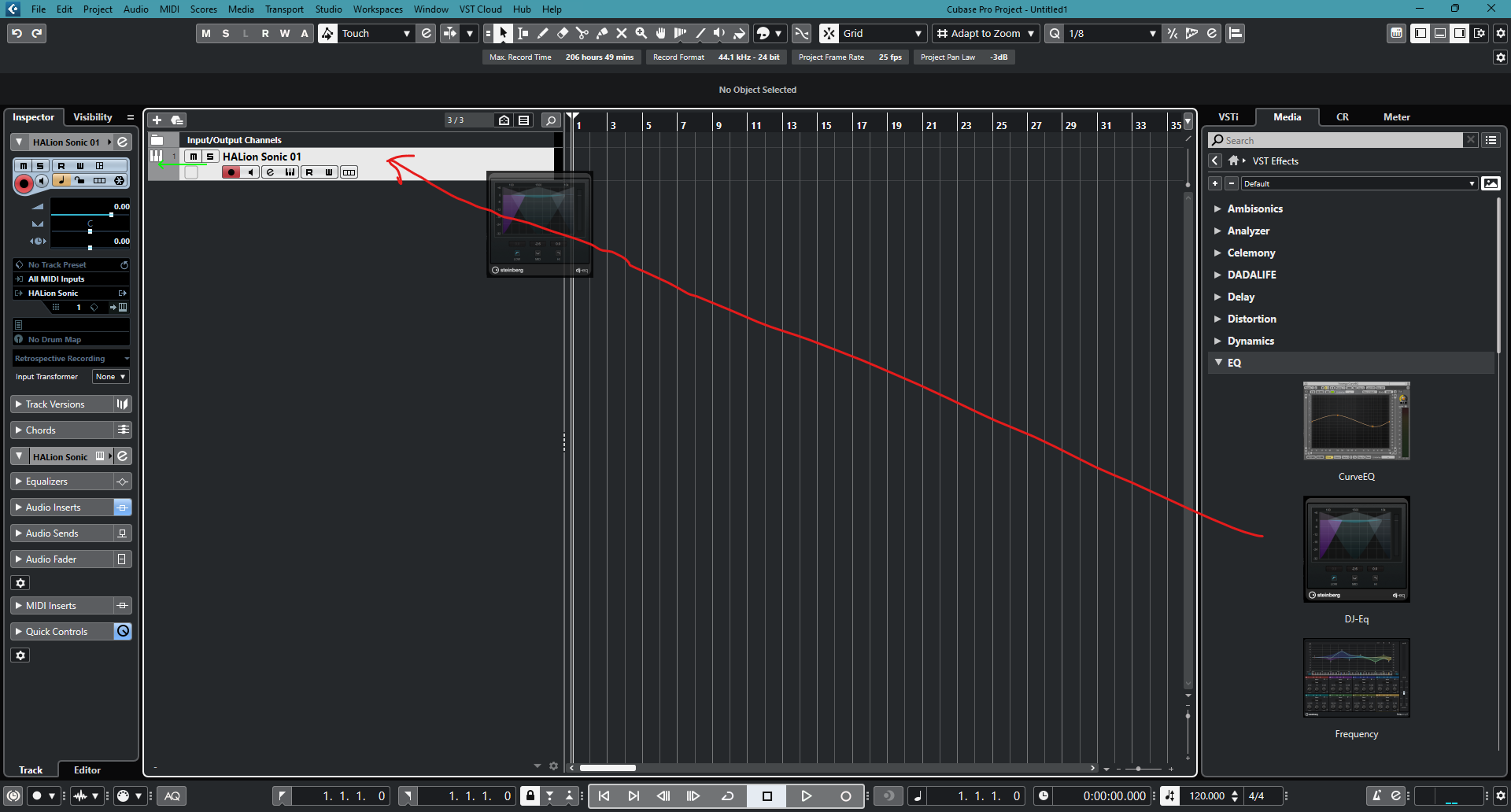Open the VST Cloud menu

point(480,9)
